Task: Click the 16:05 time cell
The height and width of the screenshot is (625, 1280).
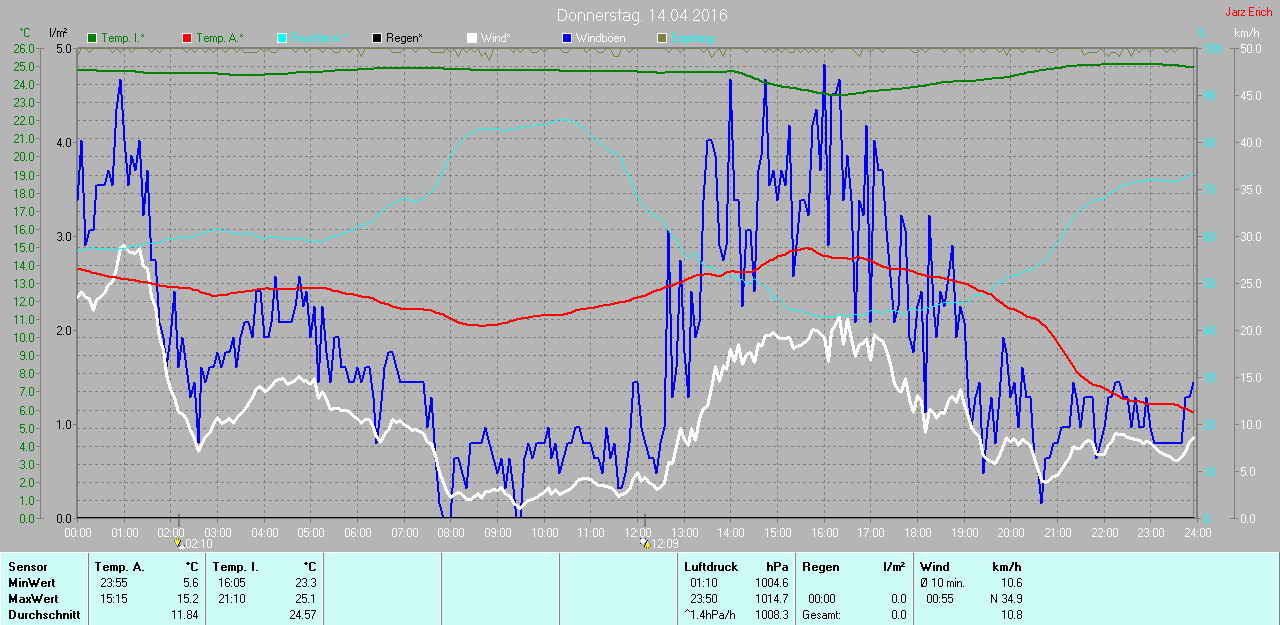Action: click(x=233, y=583)
